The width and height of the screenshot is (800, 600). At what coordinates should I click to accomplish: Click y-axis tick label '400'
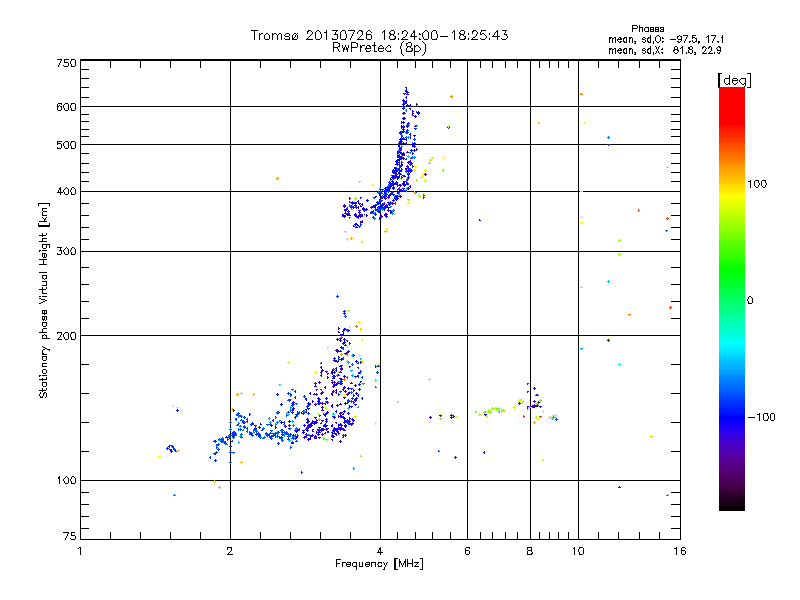tap(66, 192)
